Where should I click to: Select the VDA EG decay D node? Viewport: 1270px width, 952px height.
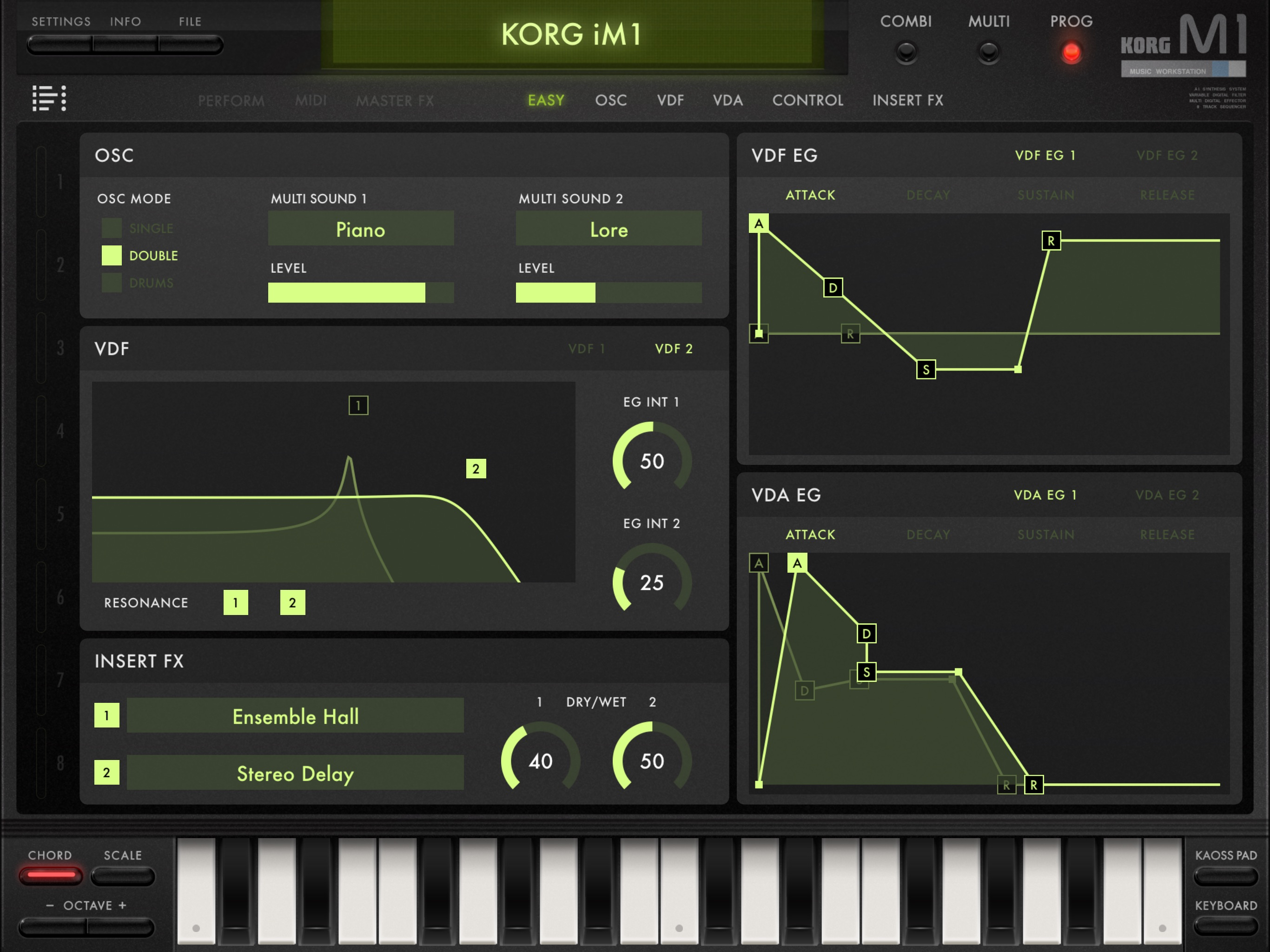tap(867, 633)
